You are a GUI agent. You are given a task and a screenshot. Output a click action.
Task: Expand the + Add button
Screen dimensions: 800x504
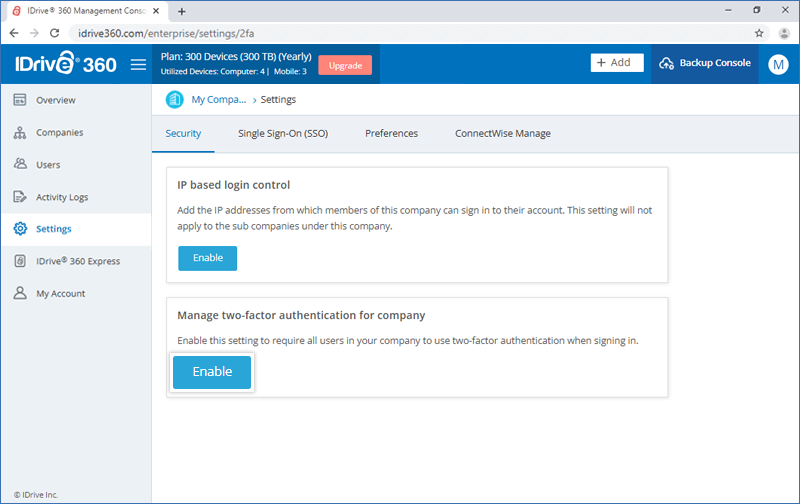[617, 63]
